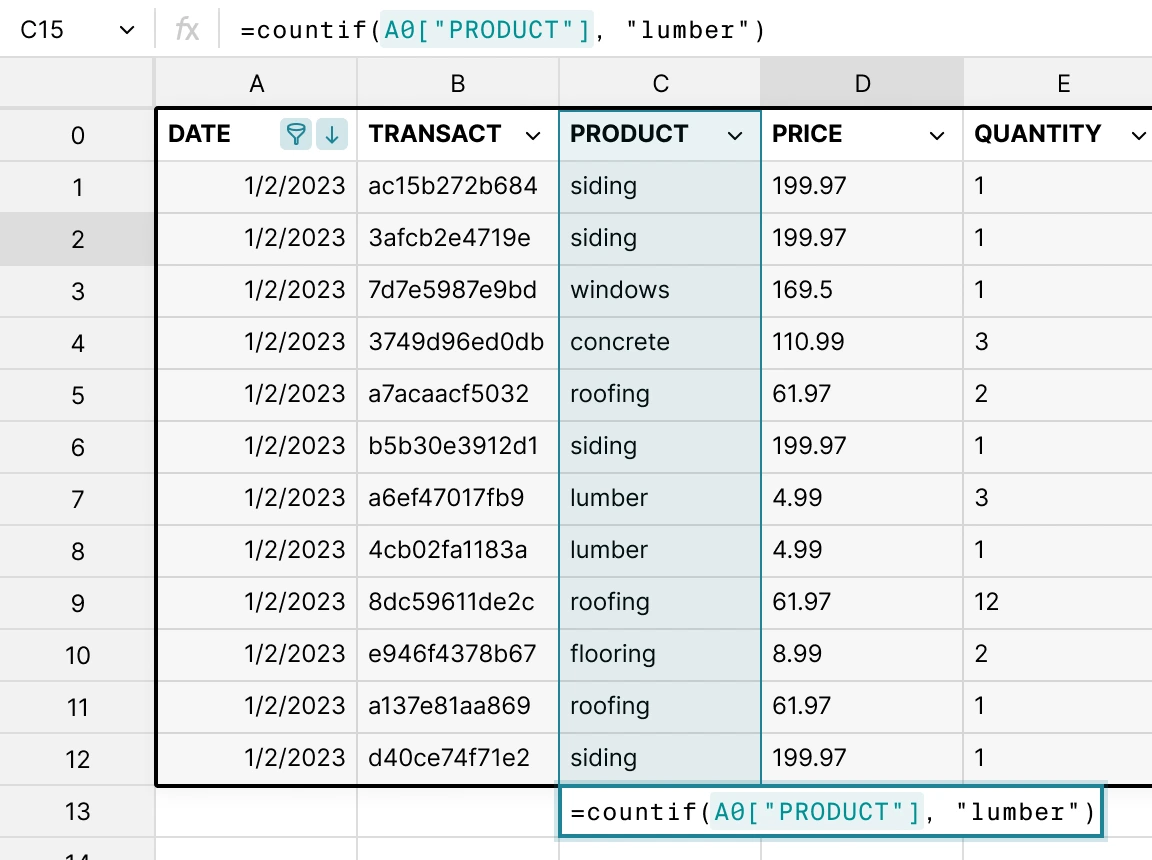Open the cell reference C15 dropdown
The image size is (1152, 860).
point(127,30)
